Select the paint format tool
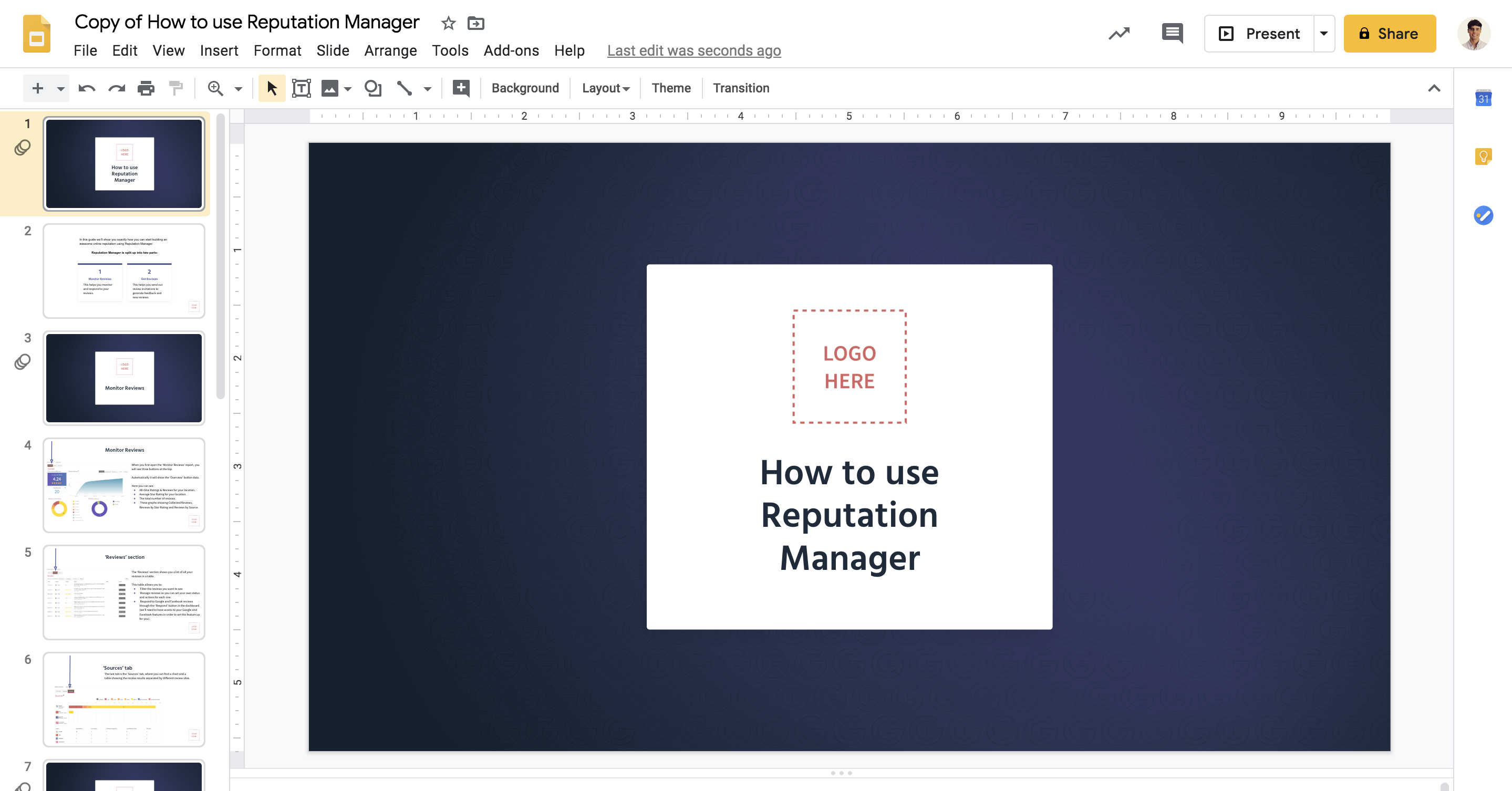 click(175, 89)
